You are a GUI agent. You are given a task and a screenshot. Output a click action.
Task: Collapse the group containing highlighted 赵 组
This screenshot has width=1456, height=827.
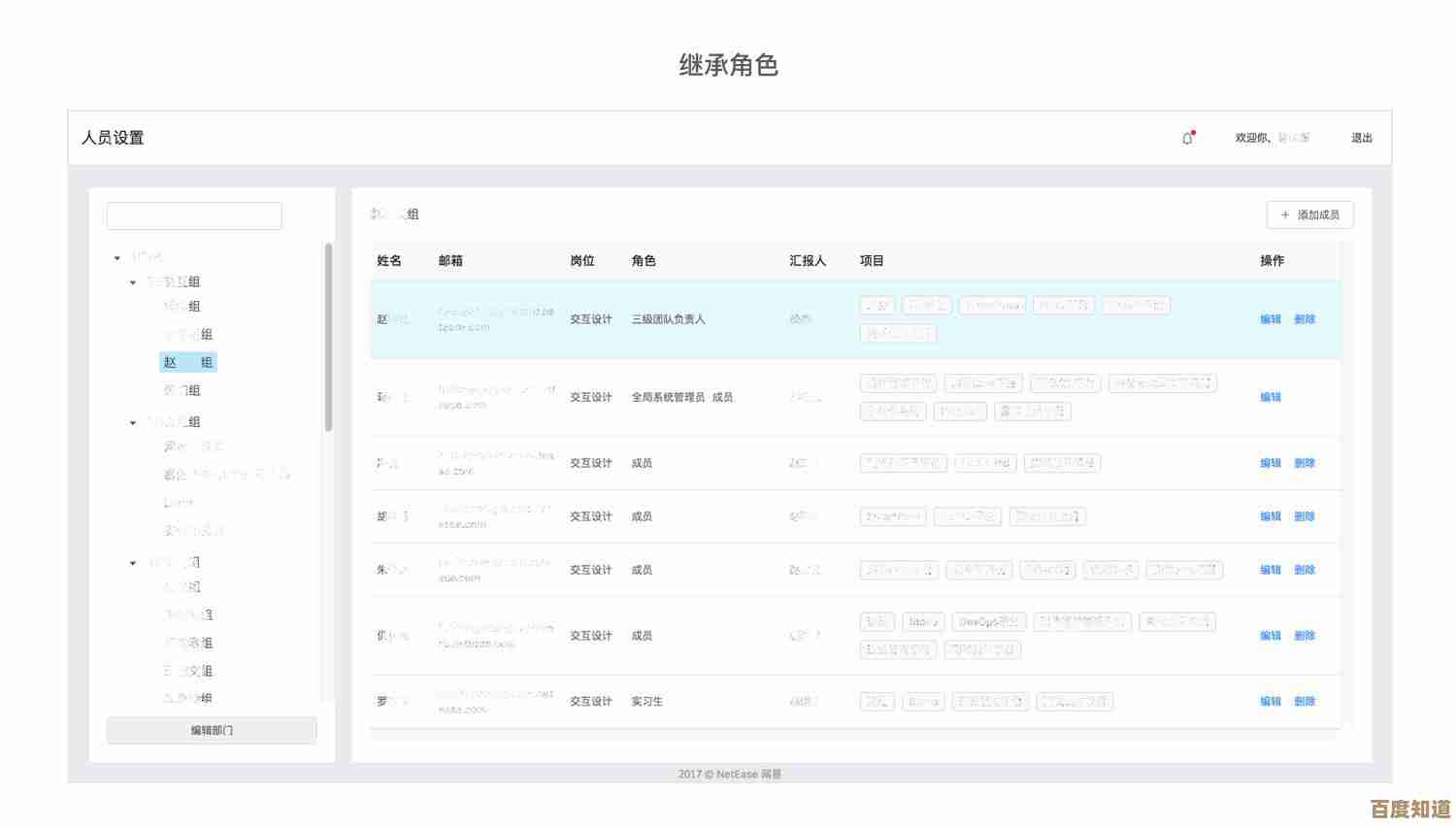pos(133,282)
